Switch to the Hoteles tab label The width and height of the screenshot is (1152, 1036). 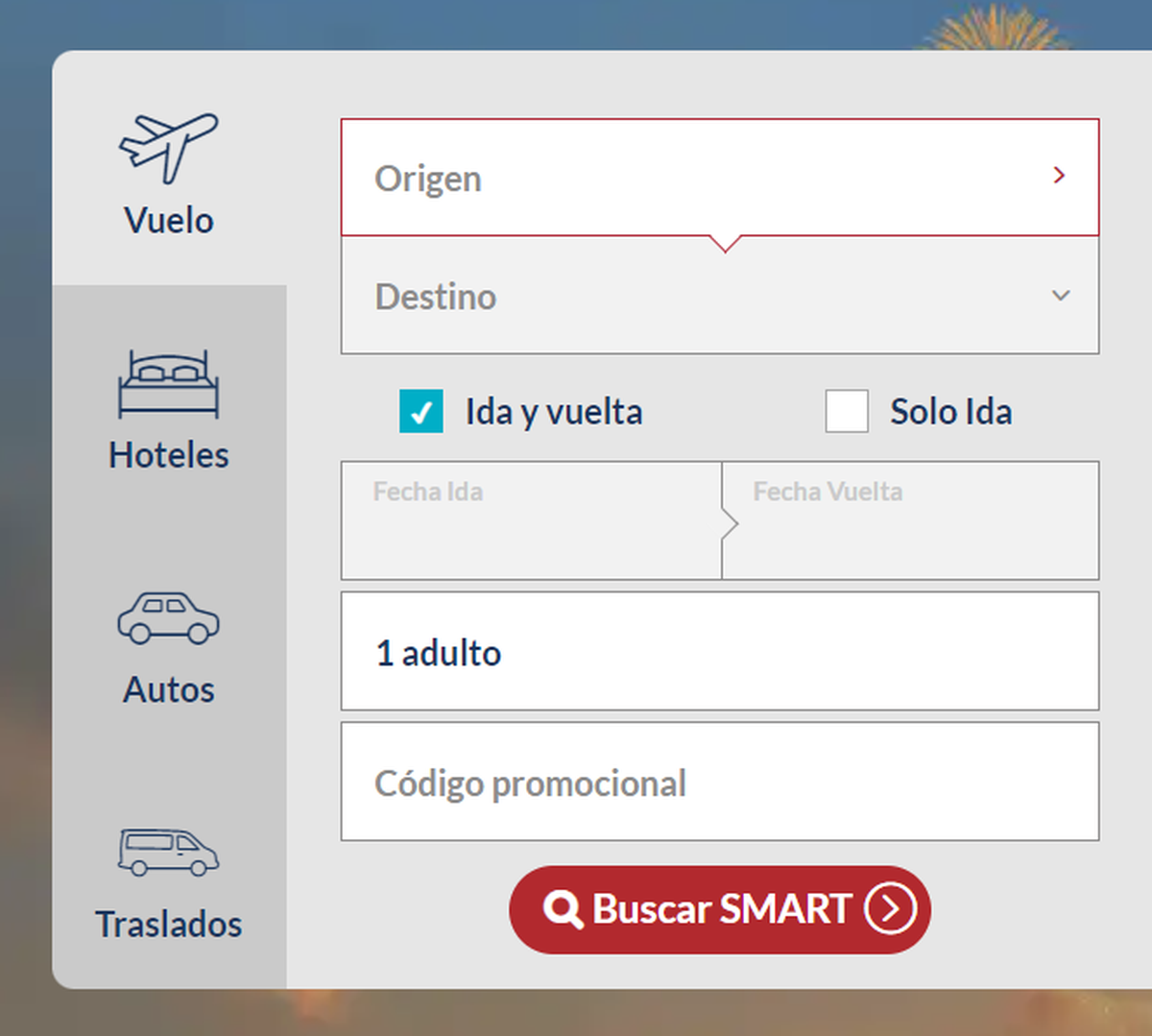(x=169, y=455)
